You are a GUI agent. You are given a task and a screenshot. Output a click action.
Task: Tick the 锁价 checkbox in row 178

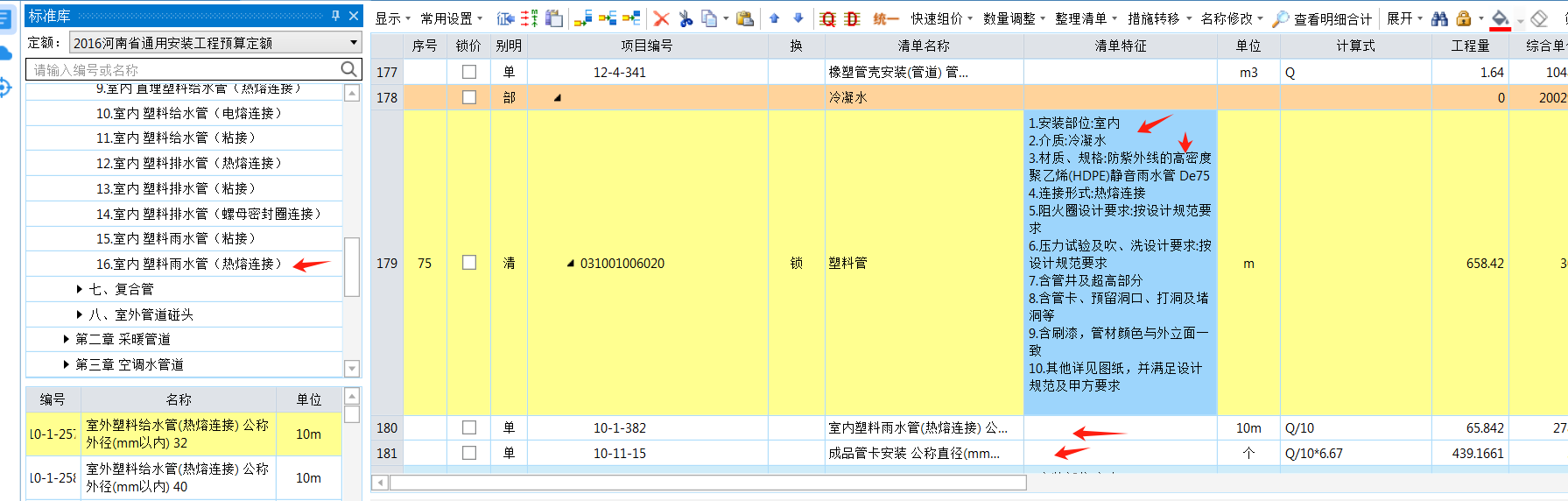(x=469, y=97)
